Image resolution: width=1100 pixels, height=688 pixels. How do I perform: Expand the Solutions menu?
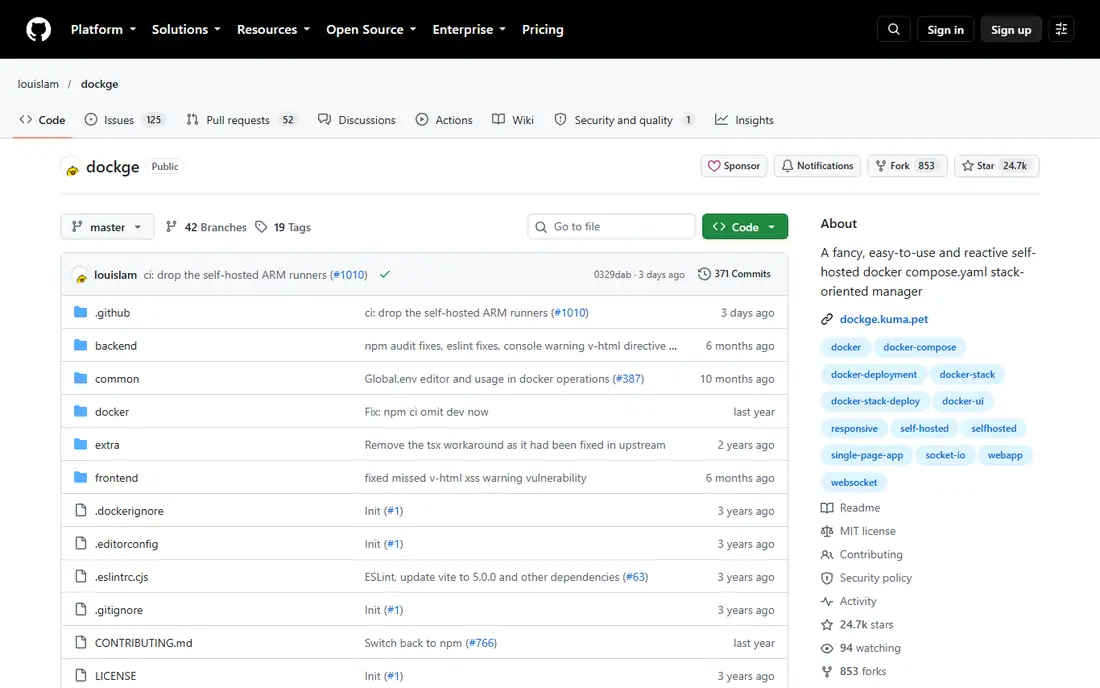click(x=186, y=29)
